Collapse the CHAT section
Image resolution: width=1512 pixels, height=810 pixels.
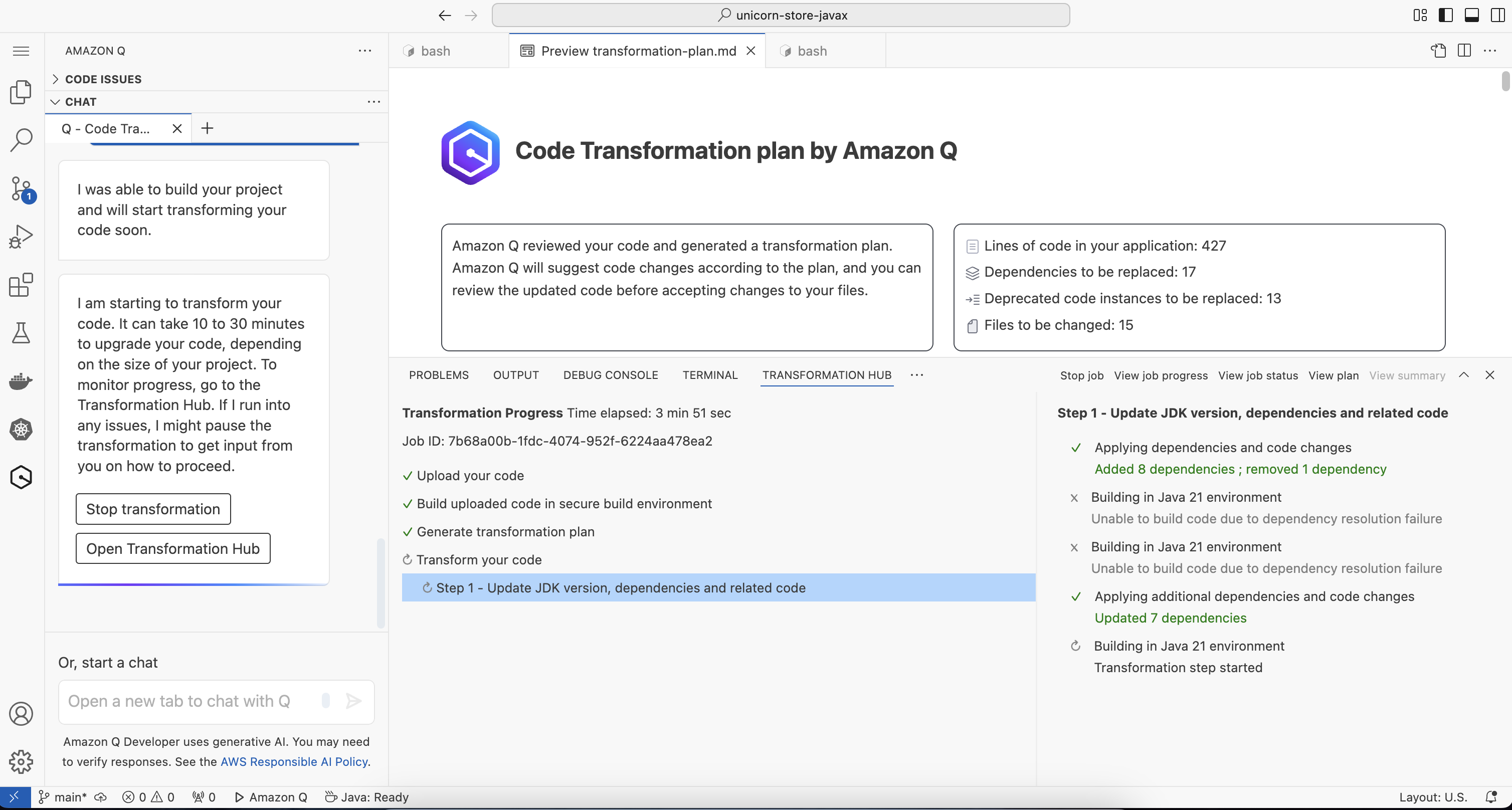tap(80, 102)
